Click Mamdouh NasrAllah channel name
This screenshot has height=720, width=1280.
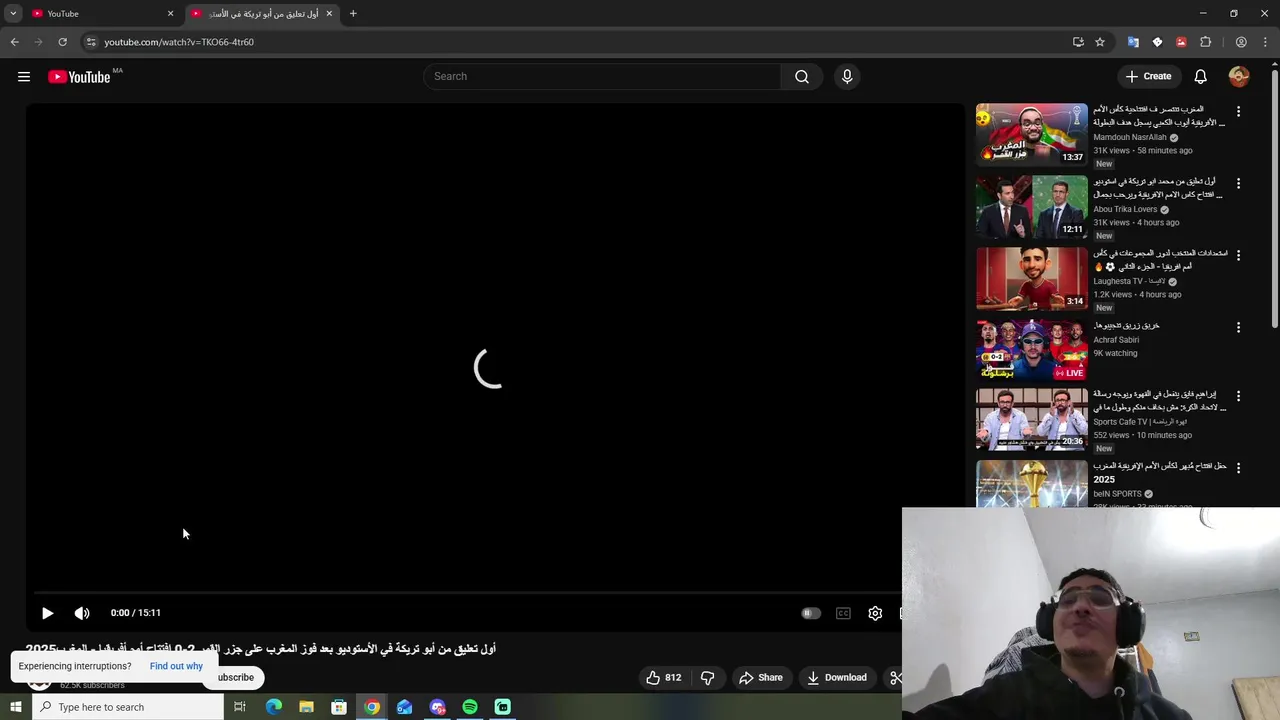pyautogui.click(x=1129, y=138)
